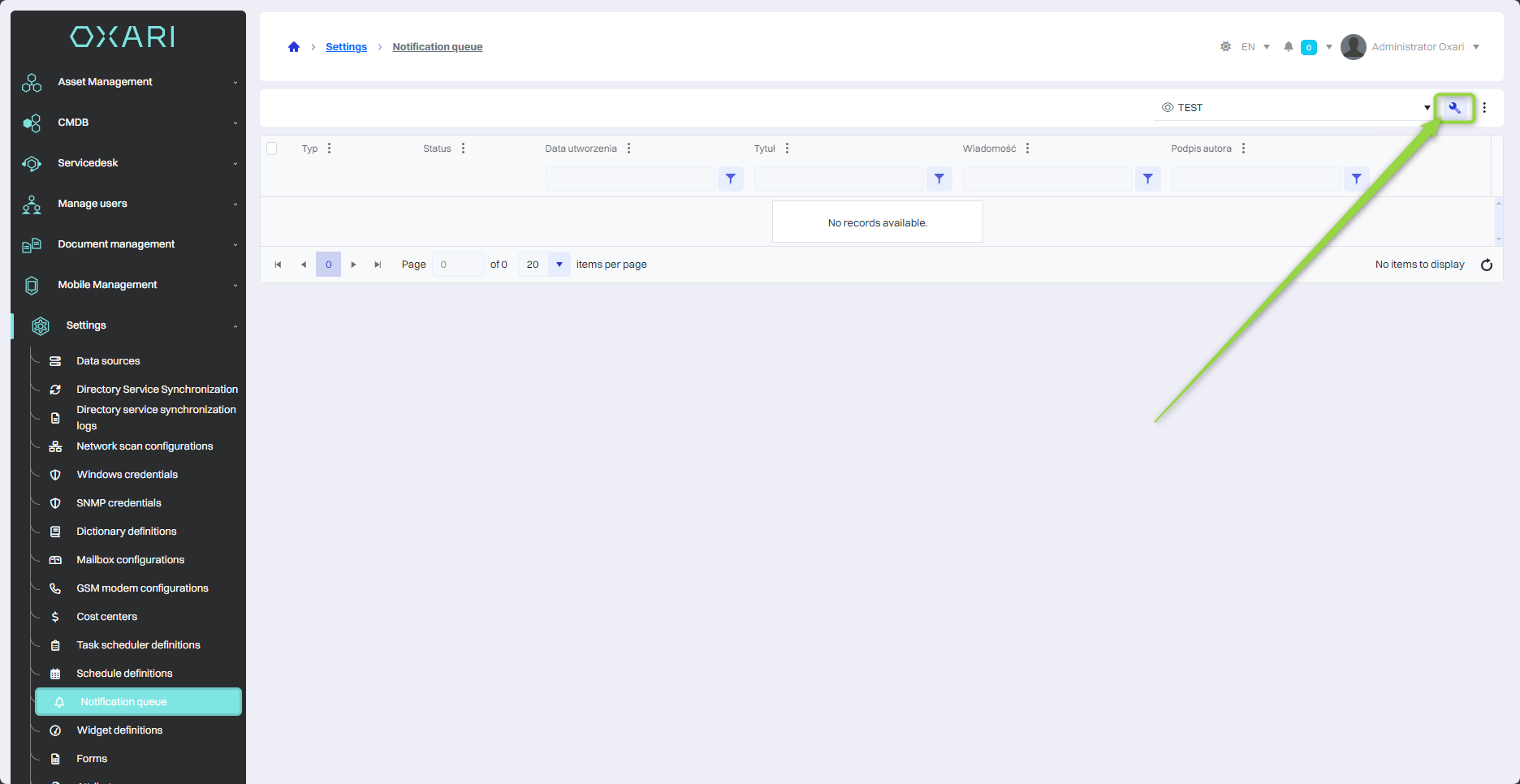
Task: Click the home icon in the breadcrumb
Action: click(294, 47)
